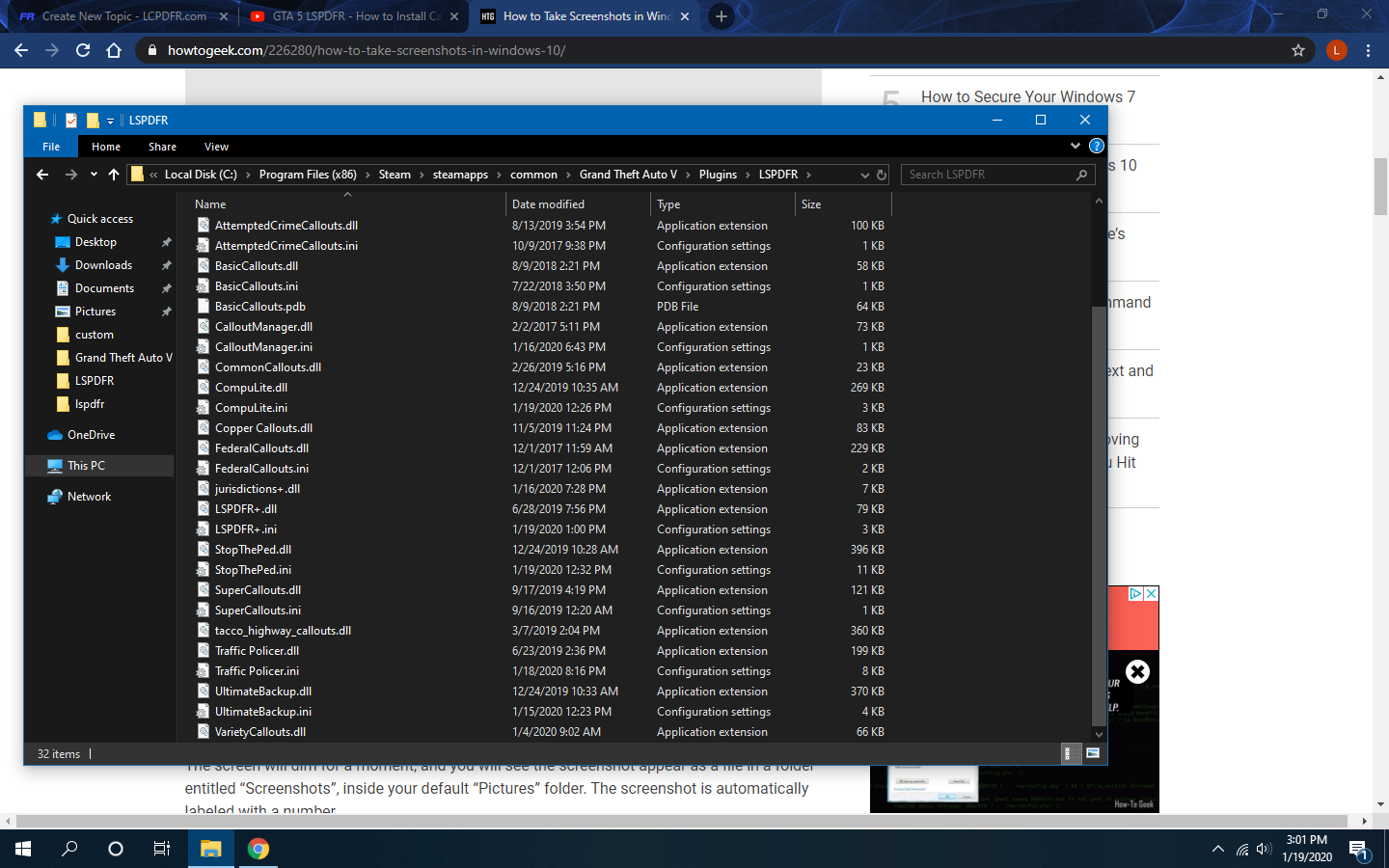
Task: Open File Explorer help icon
Action: (x=1097, y=146)
